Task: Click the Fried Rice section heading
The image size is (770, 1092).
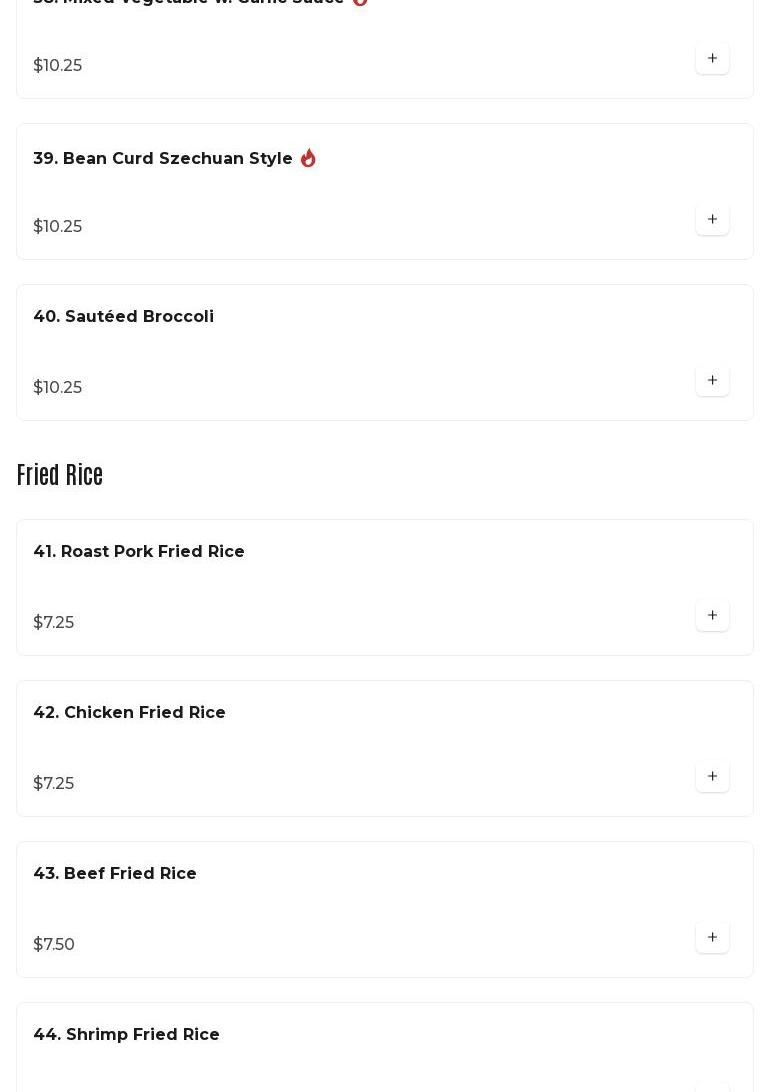Action: pyautogui.click(x=60, y=475)
